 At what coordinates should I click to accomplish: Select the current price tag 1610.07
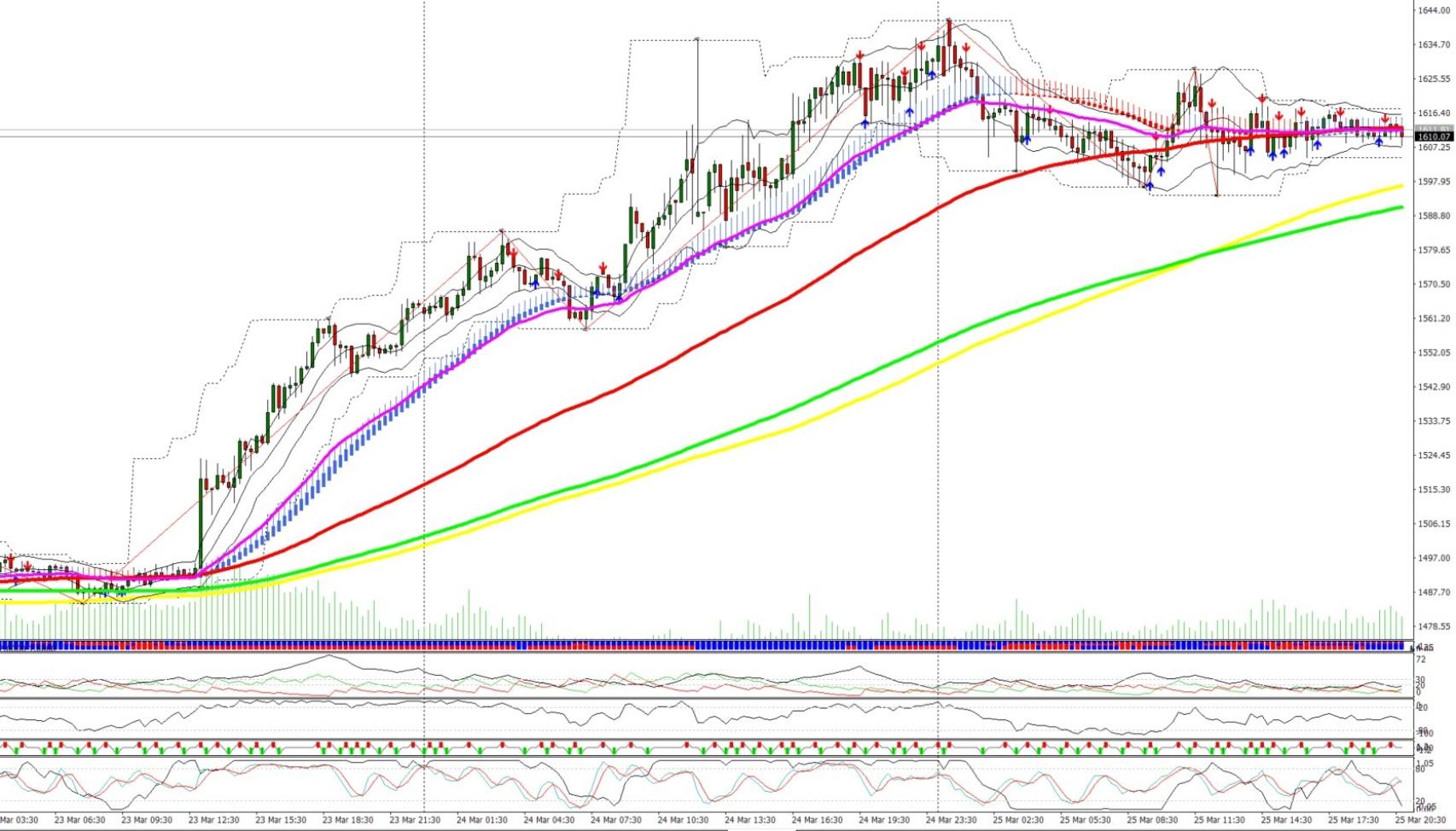(x=1434, y=137)
